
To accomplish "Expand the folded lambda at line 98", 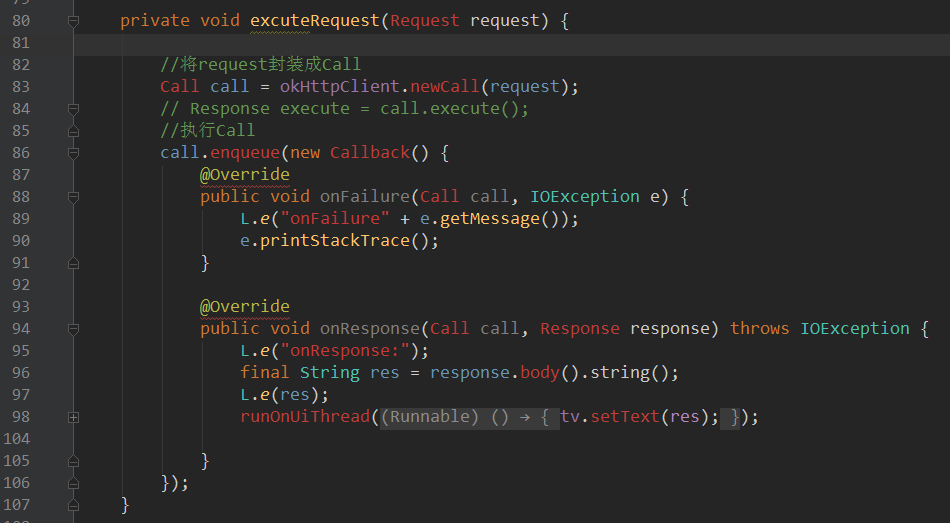I will (73, 417).
